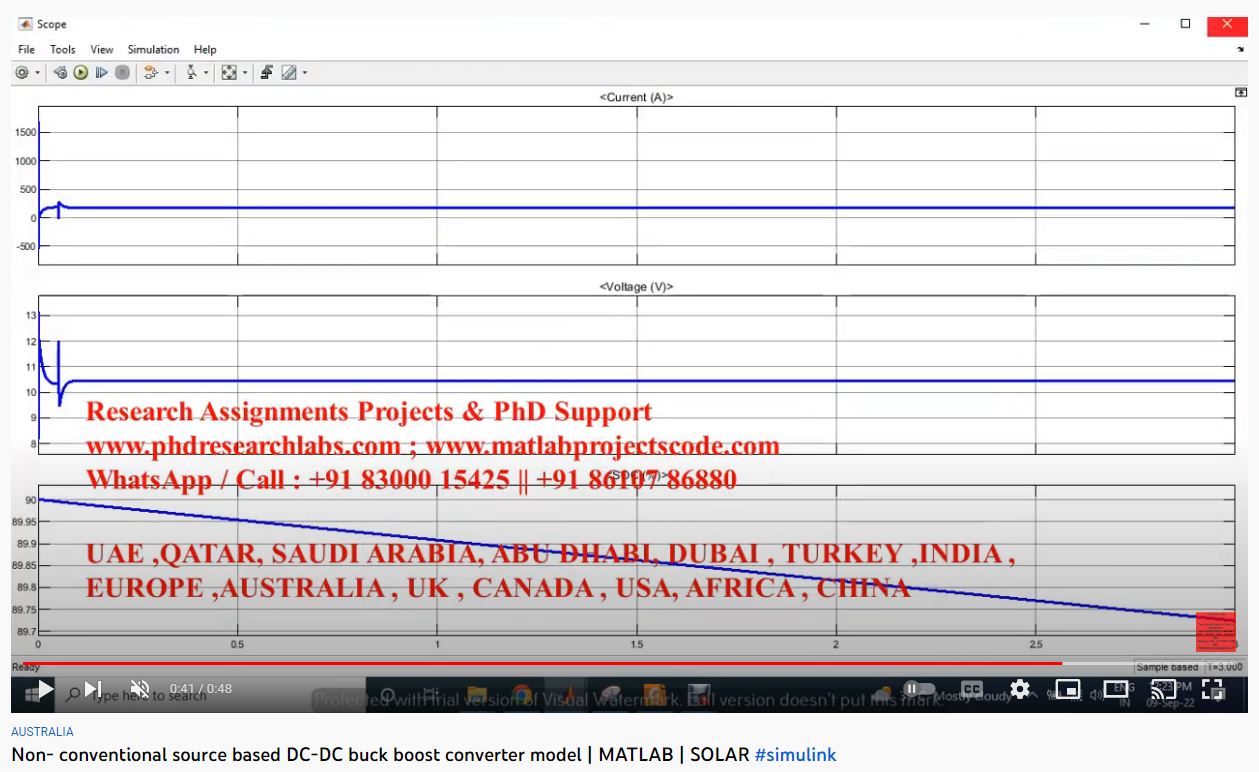This screenshot has width=1259, height=772.
Task: Open the #simulink hashtag link
Action: coord(795,754)
